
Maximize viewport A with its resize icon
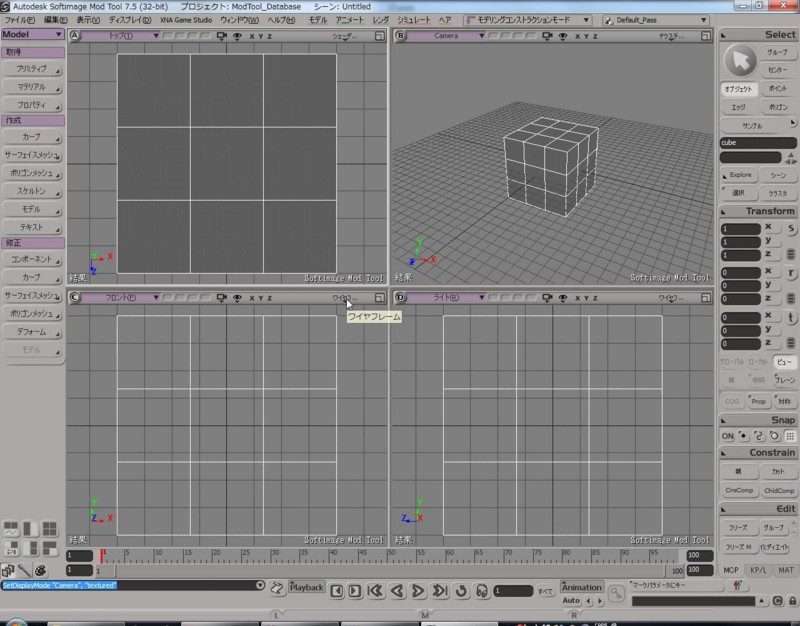379,36
